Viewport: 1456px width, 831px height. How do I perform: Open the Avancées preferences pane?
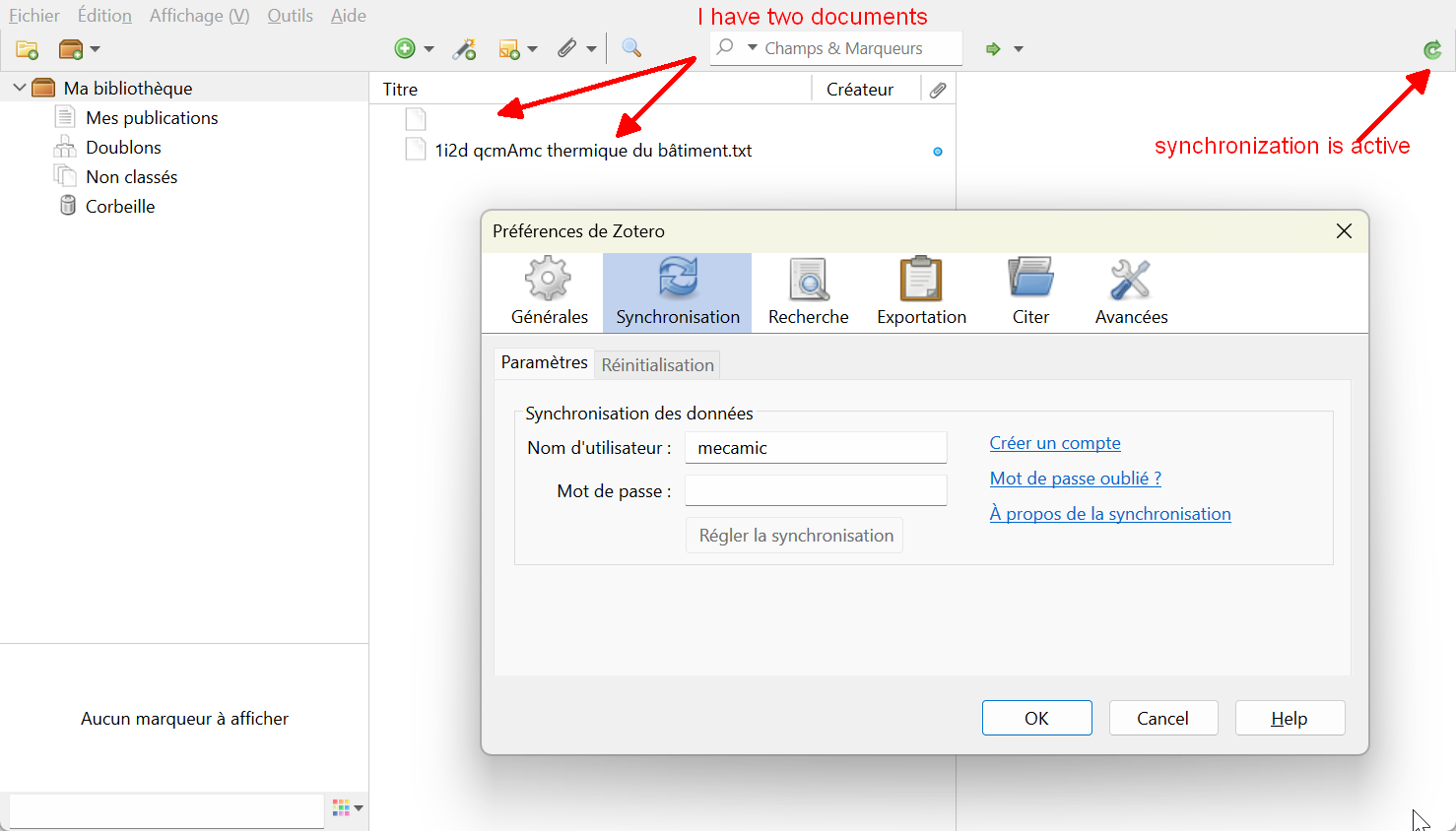[x=1131, y=291]
